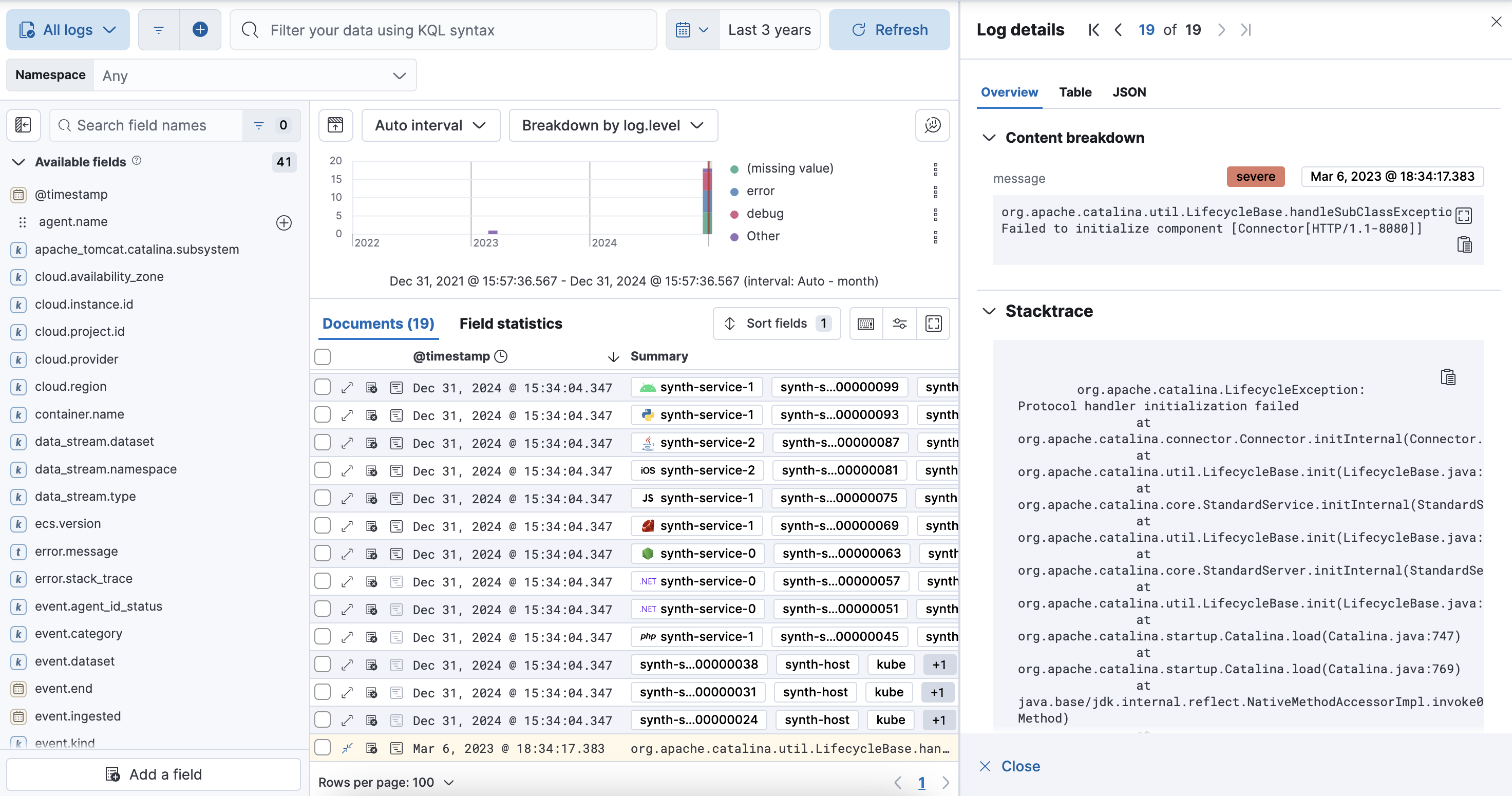Screen dimensions: 1512x796
Task: Click the Add a field button
Action: (153, 774)
